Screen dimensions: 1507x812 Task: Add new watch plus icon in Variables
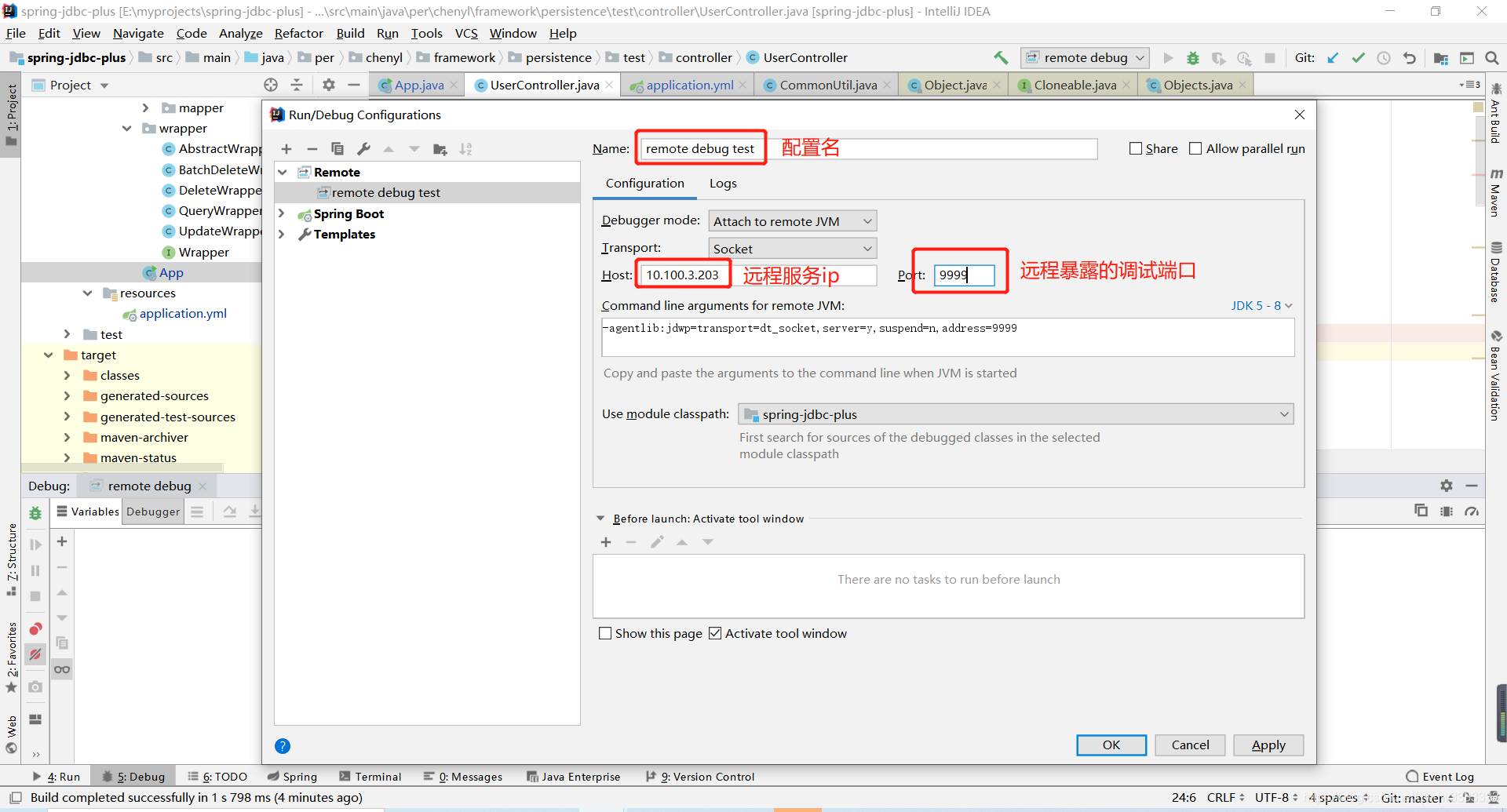[62, 541]
